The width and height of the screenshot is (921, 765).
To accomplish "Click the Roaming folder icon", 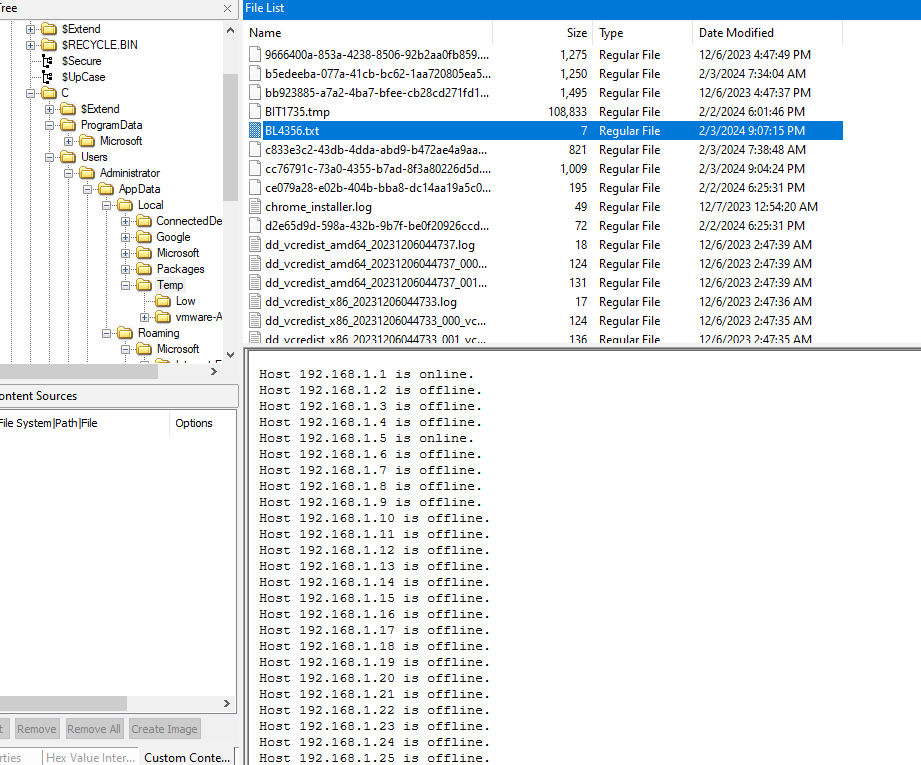I will click(125, 333).
